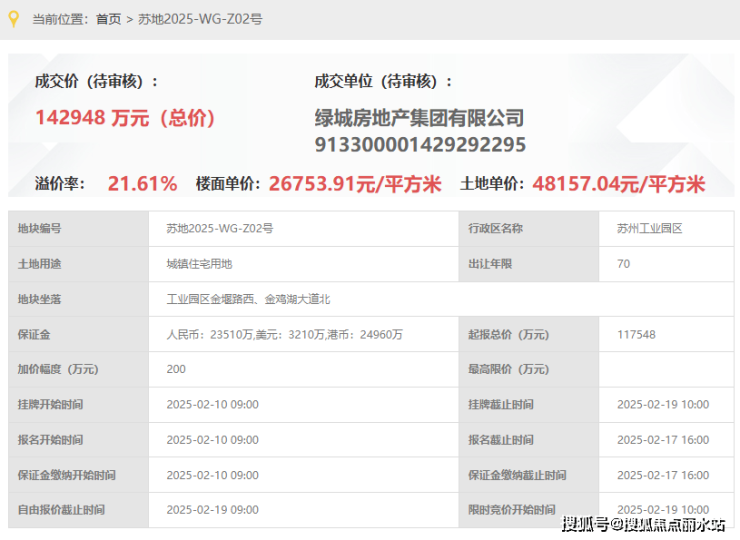Select company name 绿城房地产集团有限公司

tap(420, 118)
